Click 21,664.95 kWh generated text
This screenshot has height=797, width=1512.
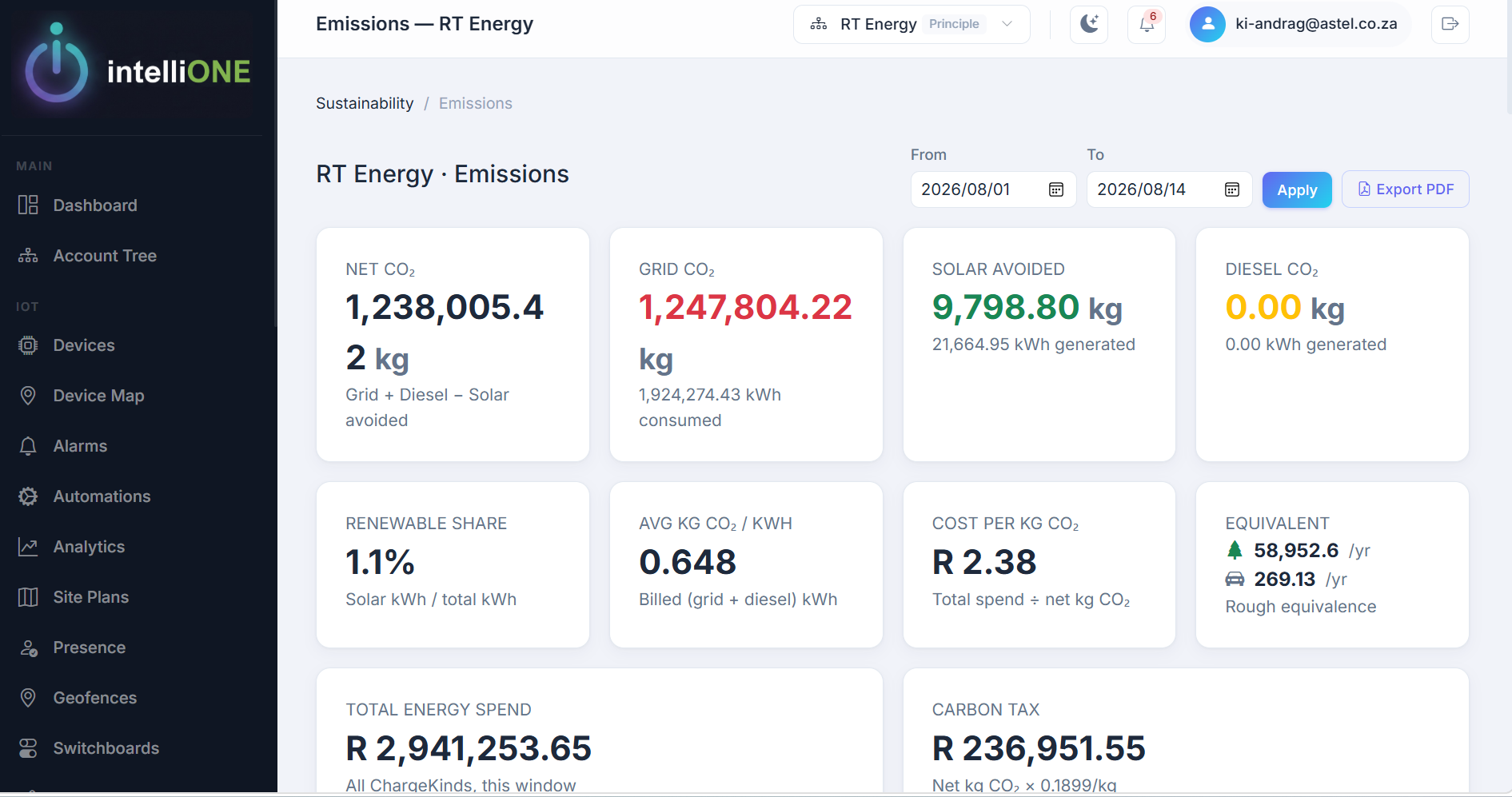1034,345
